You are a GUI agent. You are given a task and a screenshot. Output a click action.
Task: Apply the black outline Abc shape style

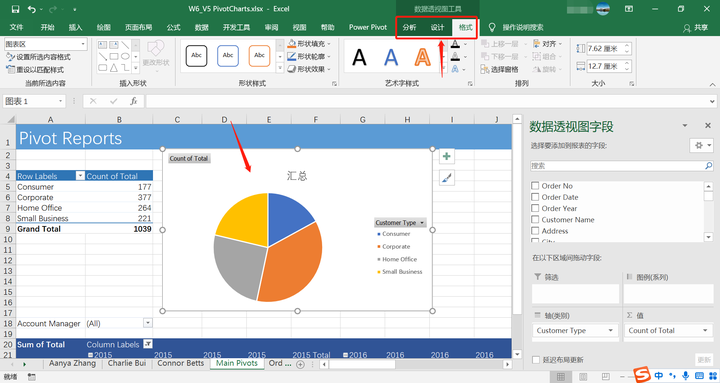pyautogui.click(x=197, y=56)
